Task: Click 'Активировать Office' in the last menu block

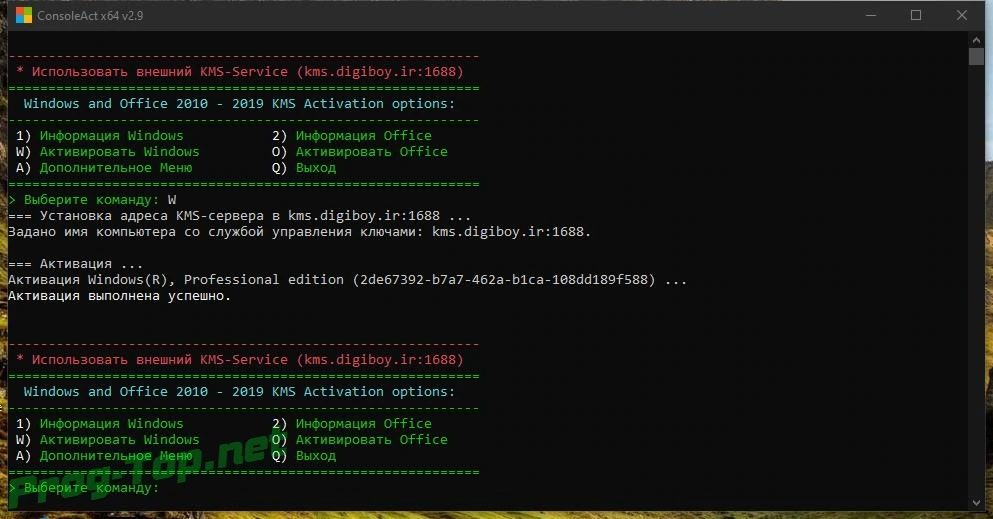Action: [372, 440]
